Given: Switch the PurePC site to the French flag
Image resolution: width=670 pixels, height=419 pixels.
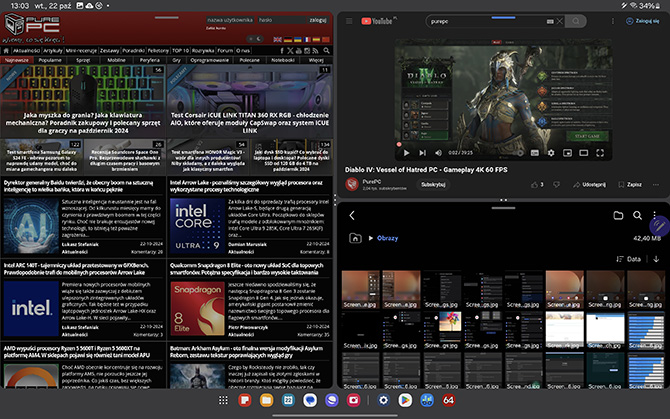Looking at the screenshot, I should 307,39.
